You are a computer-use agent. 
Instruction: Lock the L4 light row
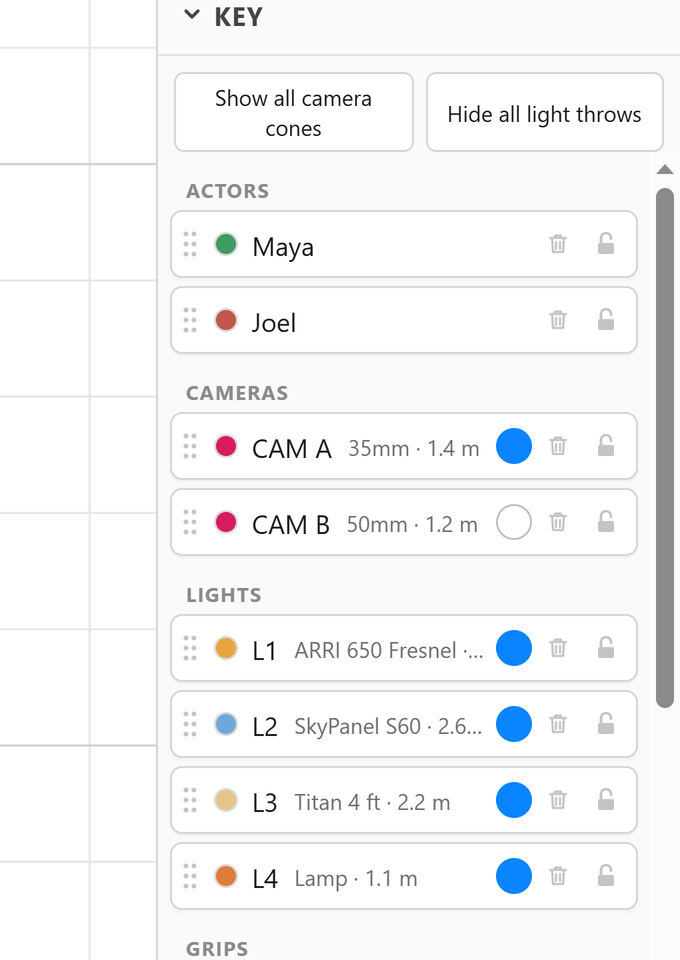pos(606,876)
